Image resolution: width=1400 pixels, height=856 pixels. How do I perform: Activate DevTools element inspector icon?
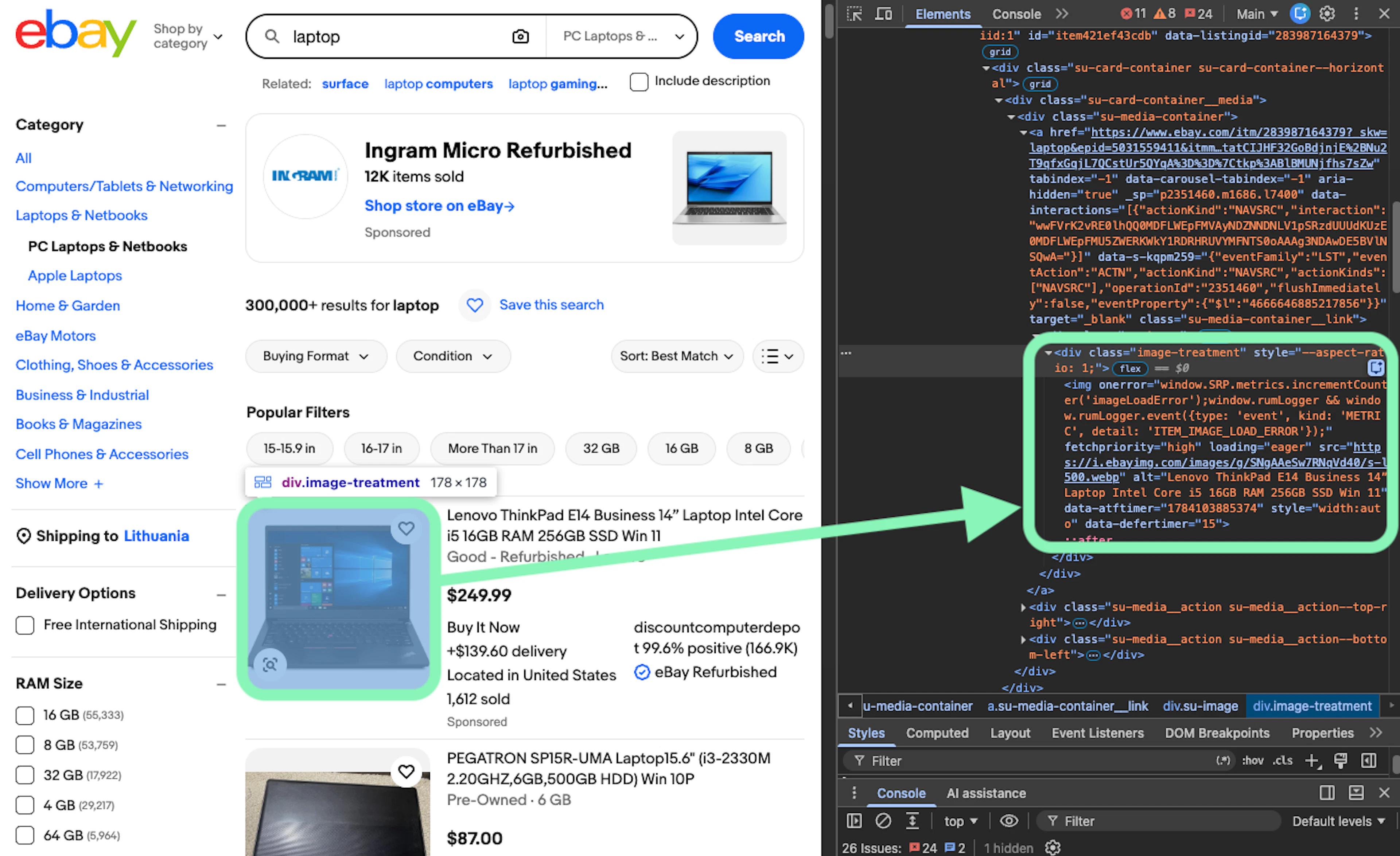pyautogui.click(x=854, y=13)
